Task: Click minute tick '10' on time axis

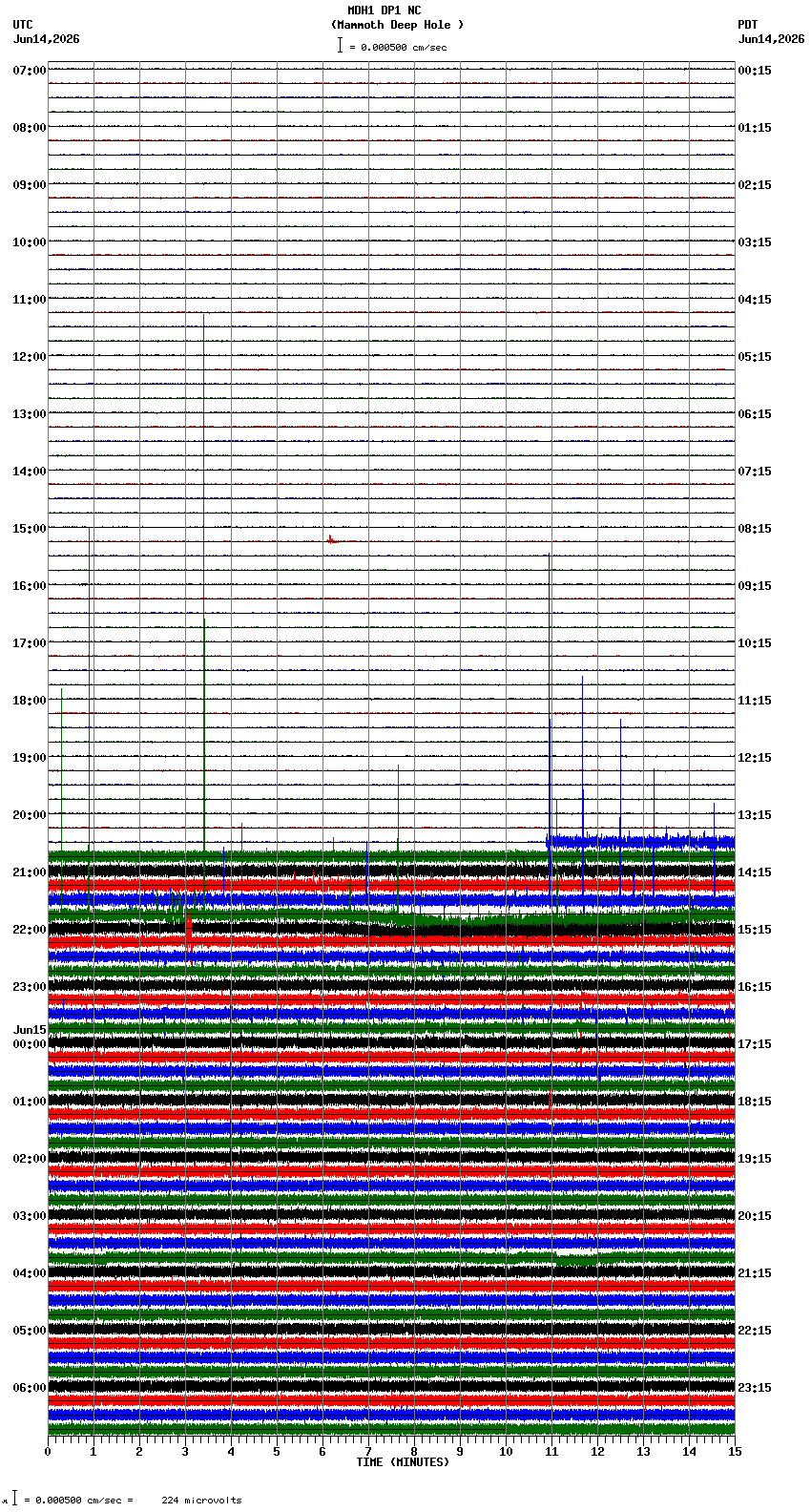Action: tap(506, 1452)
